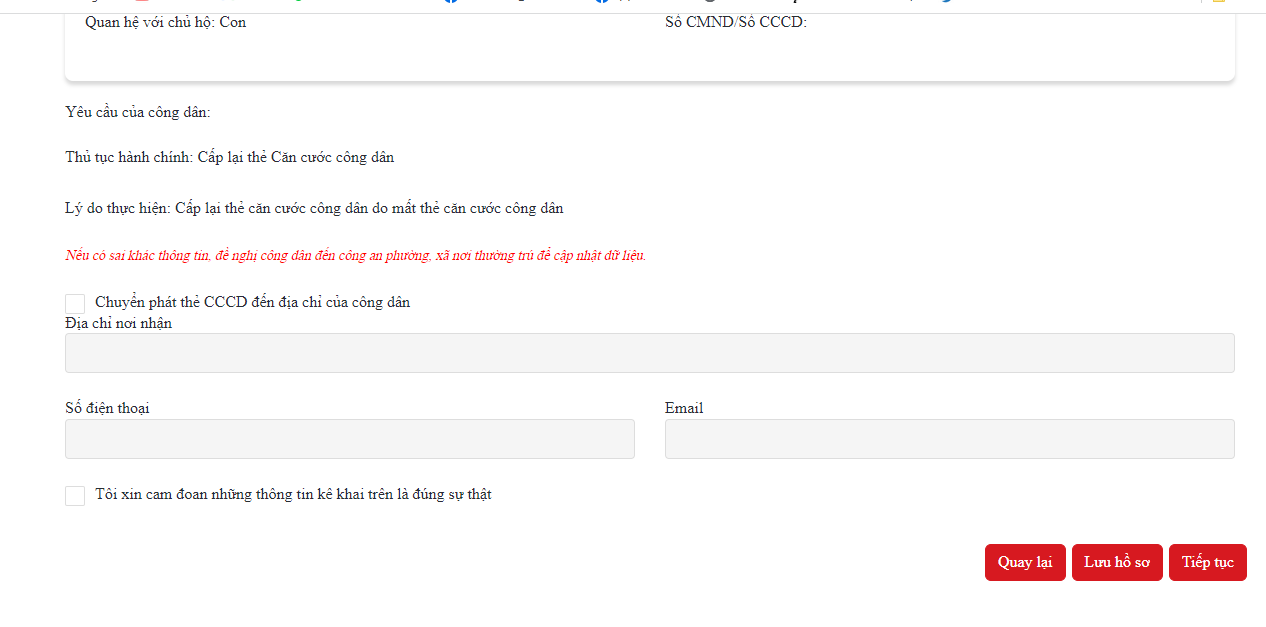The width and height of the screenshot is (1266, 627).
Task: Click the 'Email' field label
Action: tap(684, 408)
